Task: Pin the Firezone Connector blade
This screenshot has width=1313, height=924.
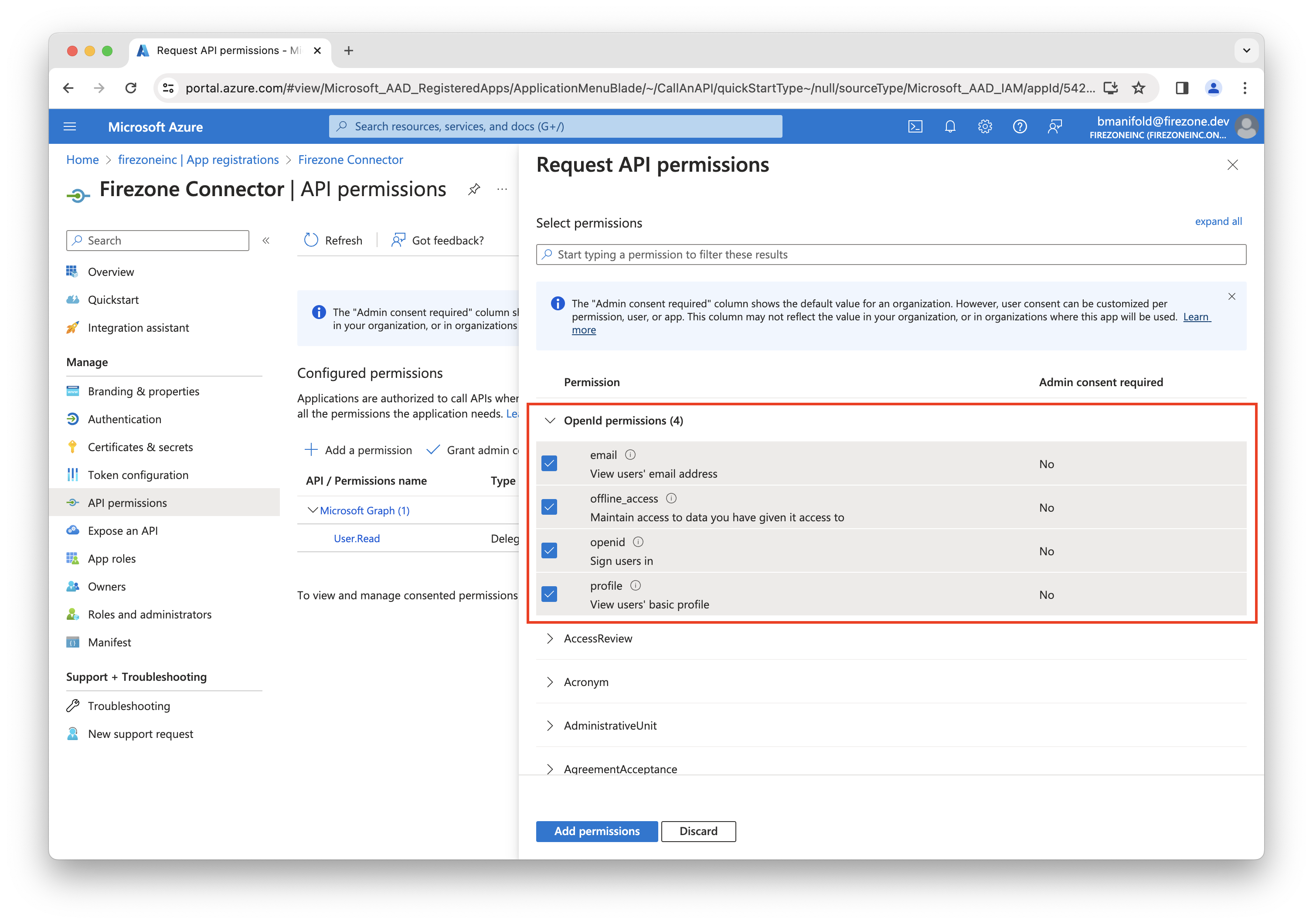Action: click(x=473, y=189)
